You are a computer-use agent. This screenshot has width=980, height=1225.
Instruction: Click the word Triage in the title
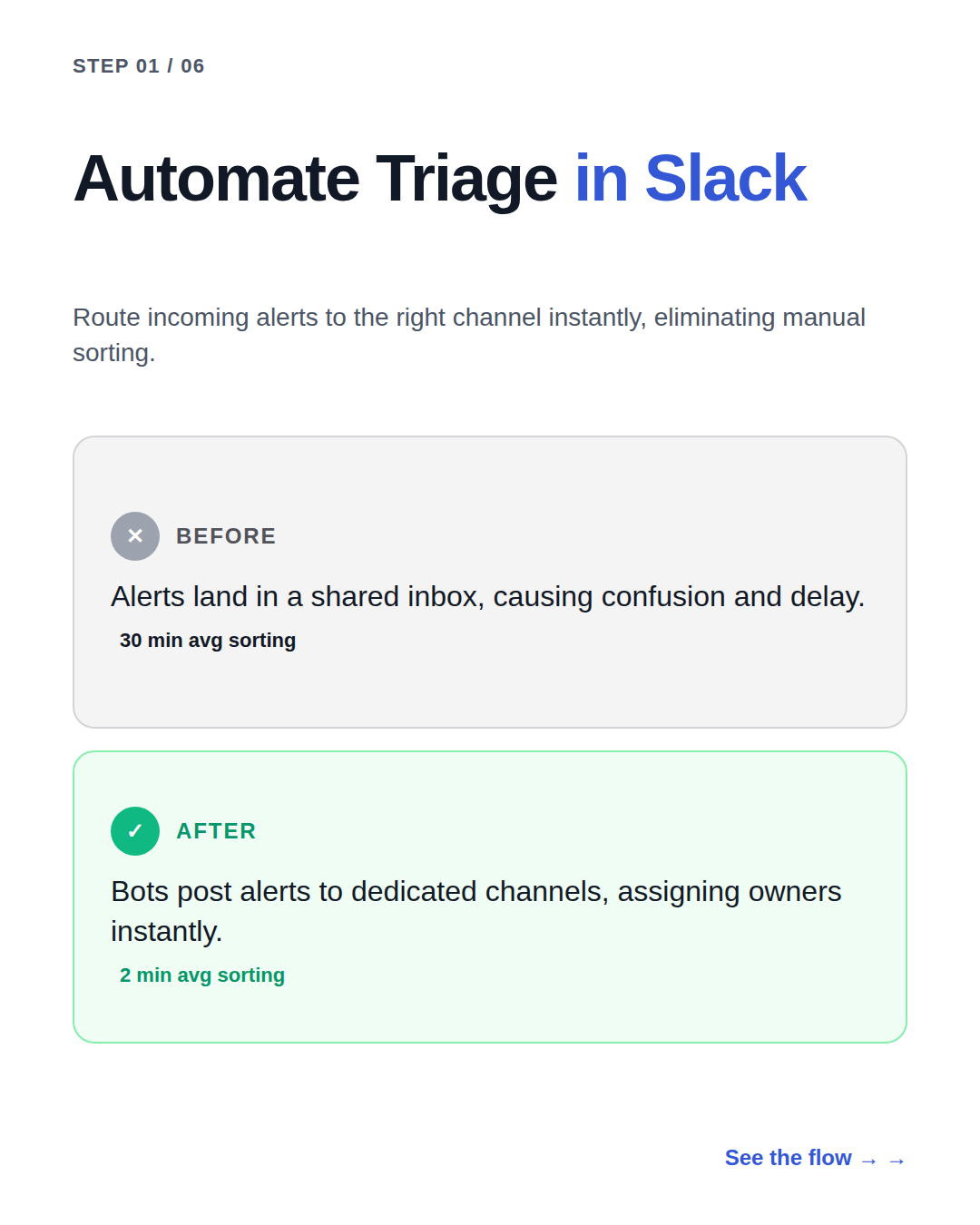coord(466,178)
